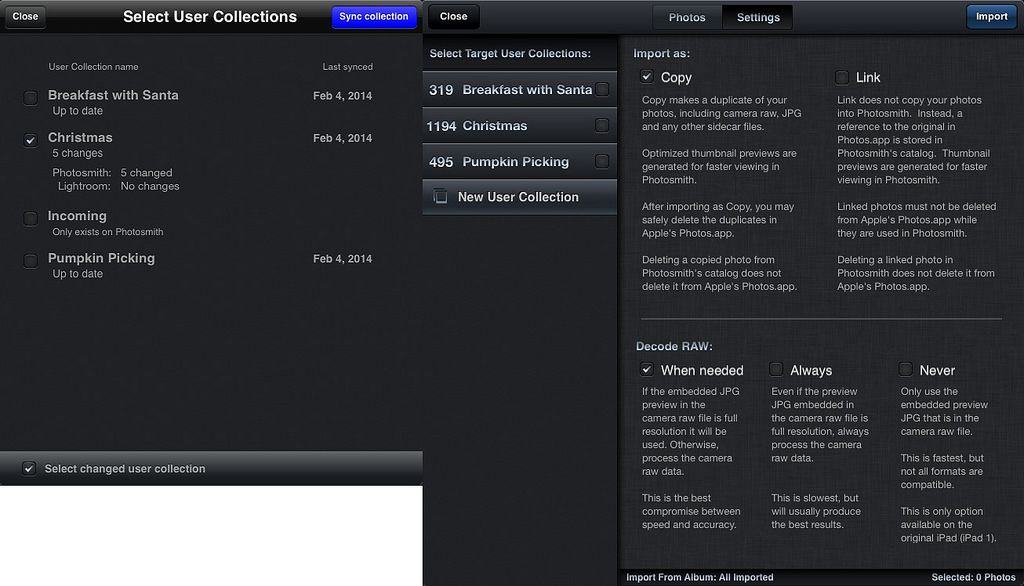Check target collection 319 Breakfast with Santa
This screenshot has height=586, width=1024.
(x=602, y=89)
